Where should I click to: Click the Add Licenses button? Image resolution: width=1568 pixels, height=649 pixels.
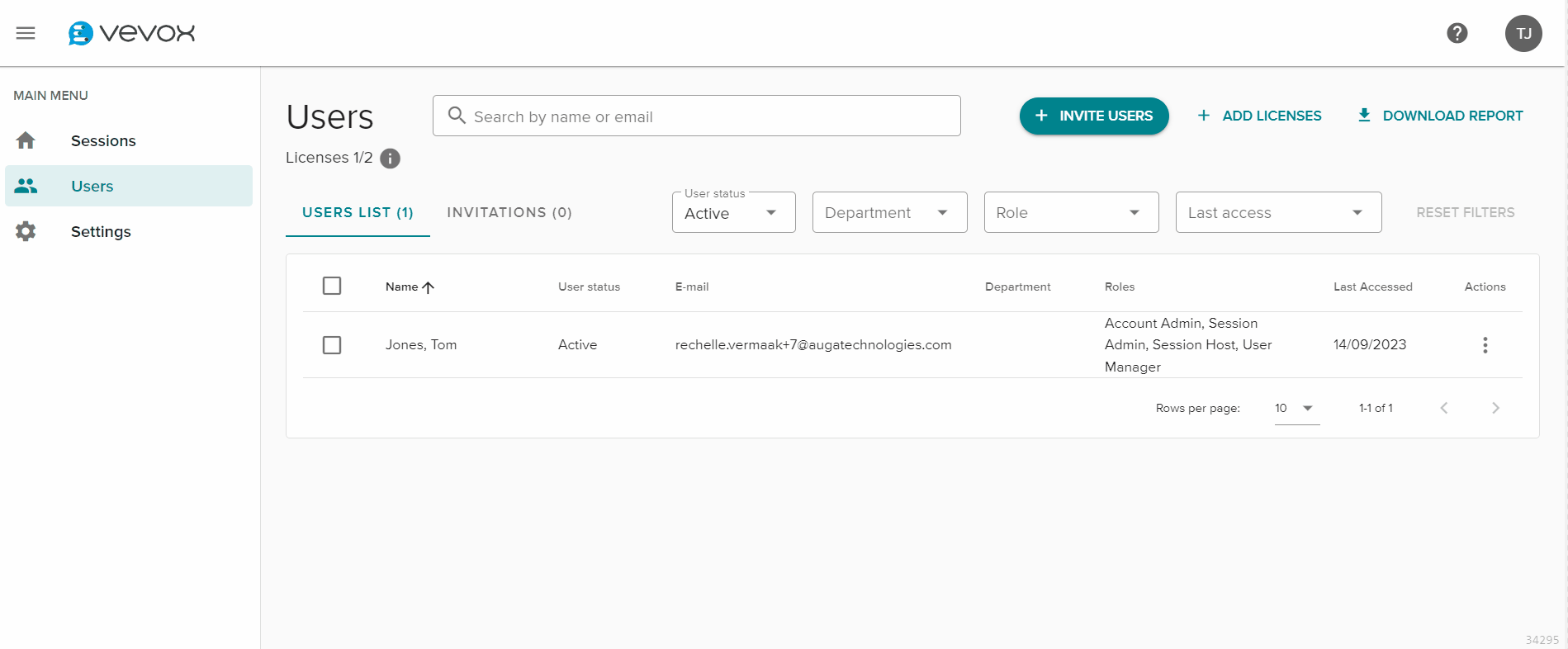[1259, 116]
